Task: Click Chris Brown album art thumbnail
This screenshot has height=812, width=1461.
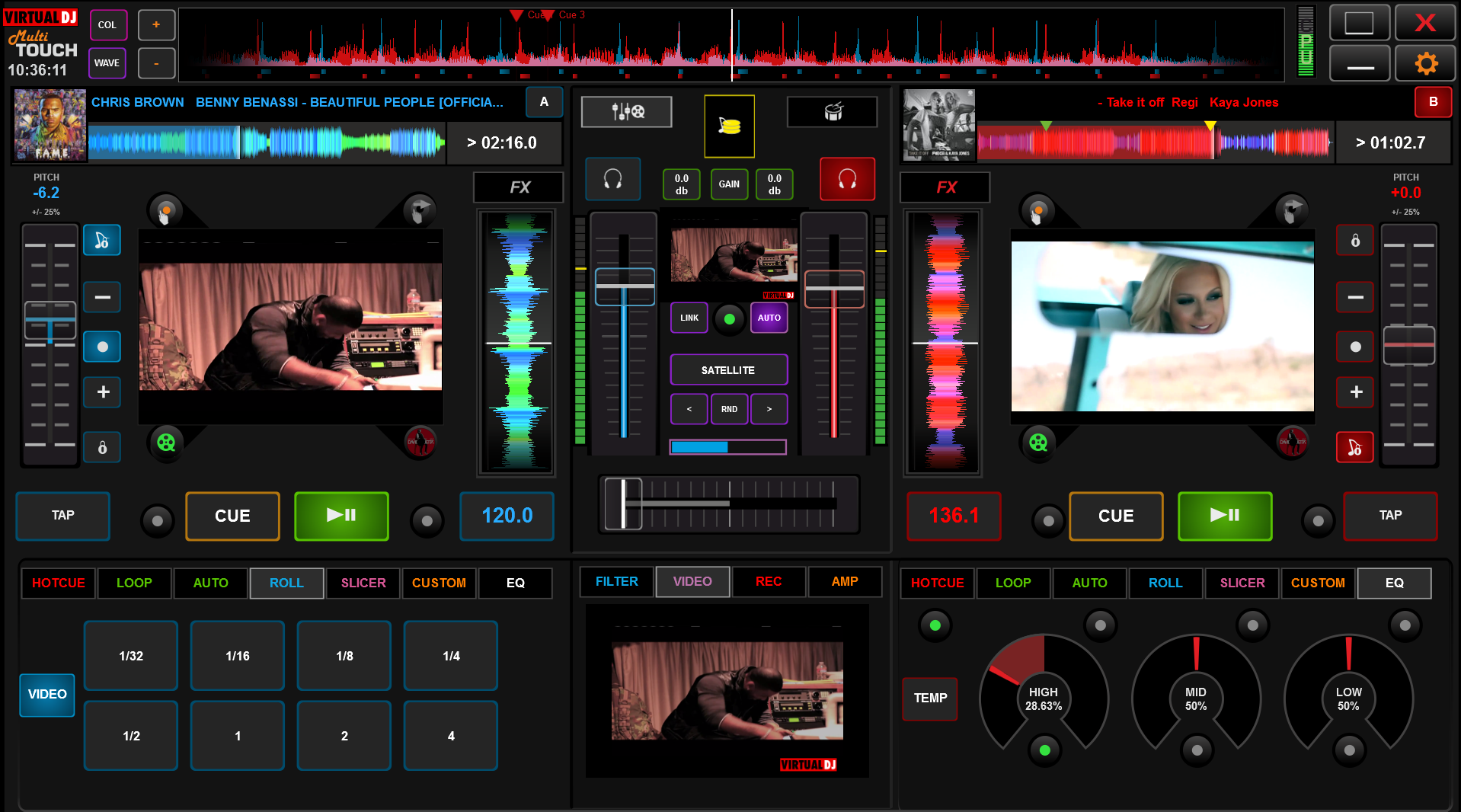Action: tap(50, 125)
